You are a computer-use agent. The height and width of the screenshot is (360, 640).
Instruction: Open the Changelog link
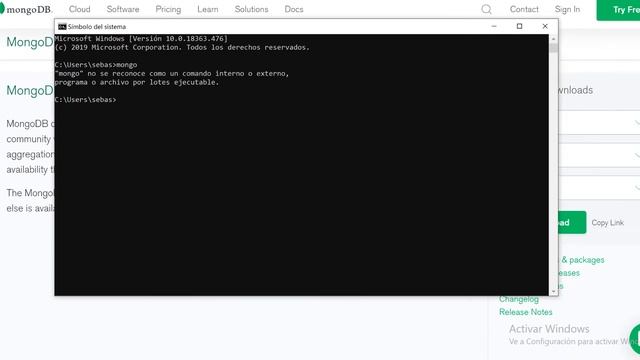pos(519,299)
